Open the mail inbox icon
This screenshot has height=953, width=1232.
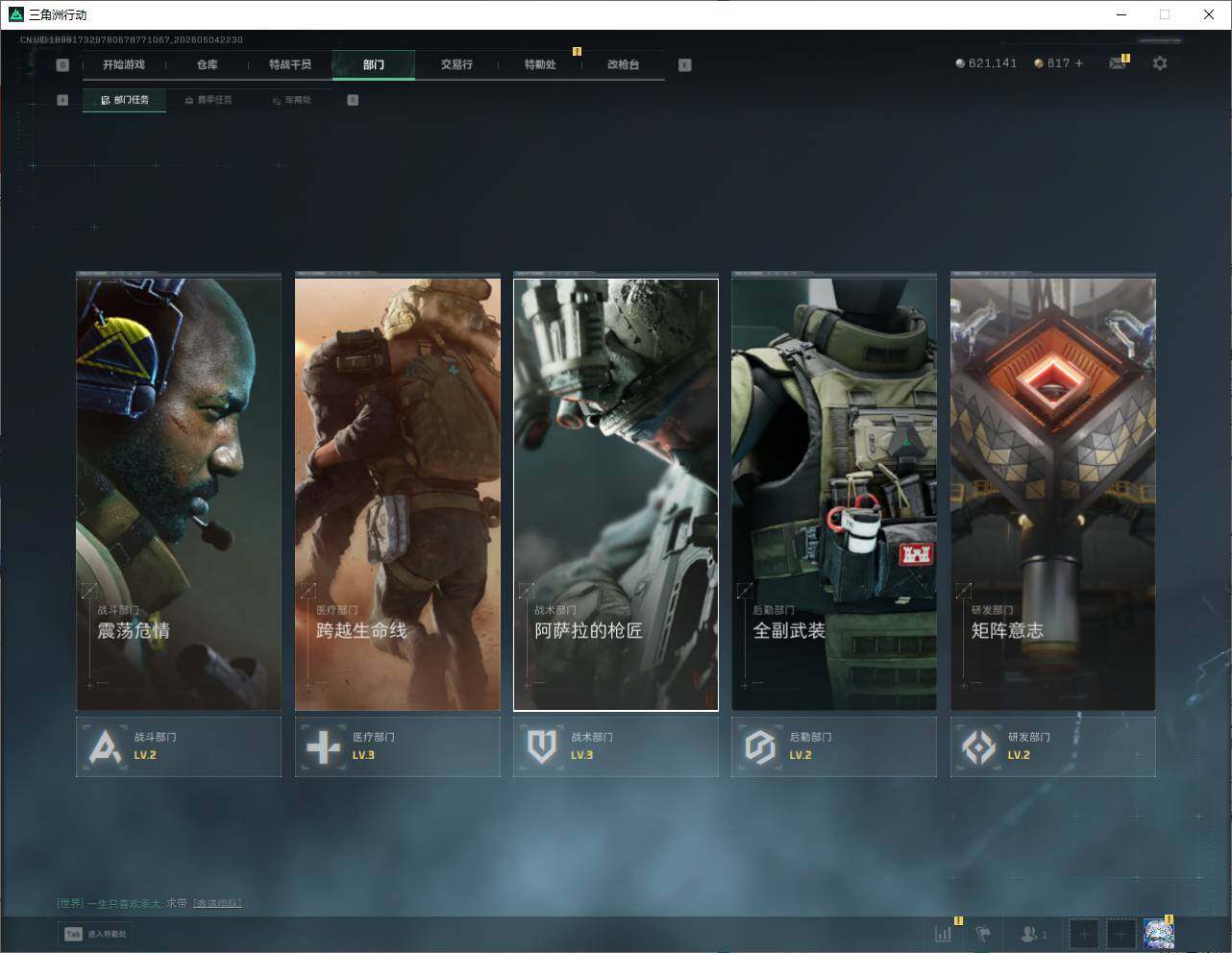pos(1118,63)
